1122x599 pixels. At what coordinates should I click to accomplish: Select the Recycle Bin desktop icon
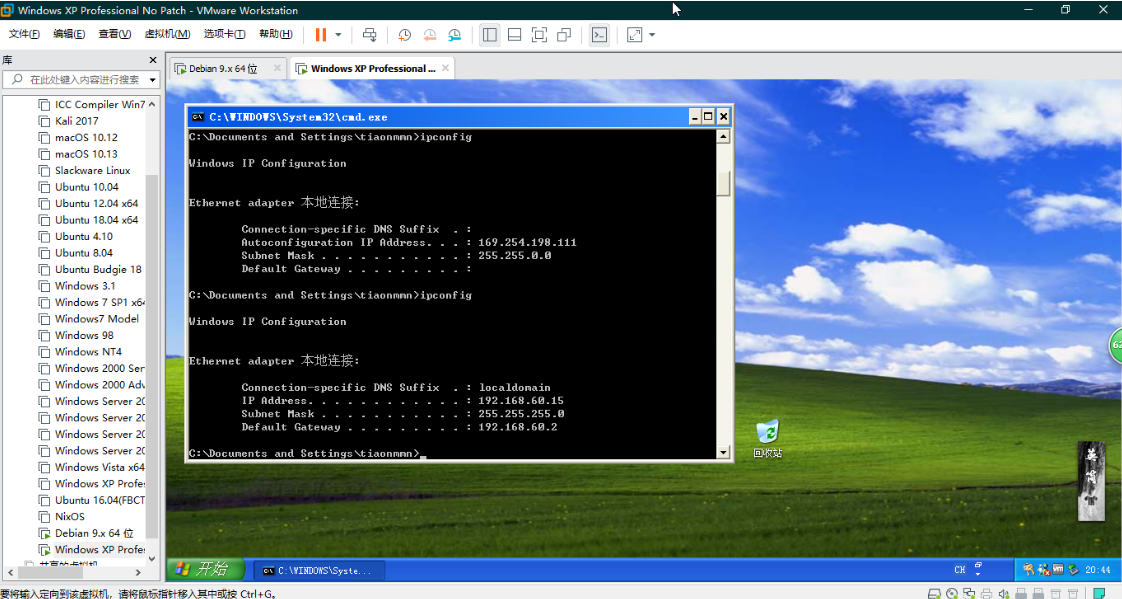point(767,439)
